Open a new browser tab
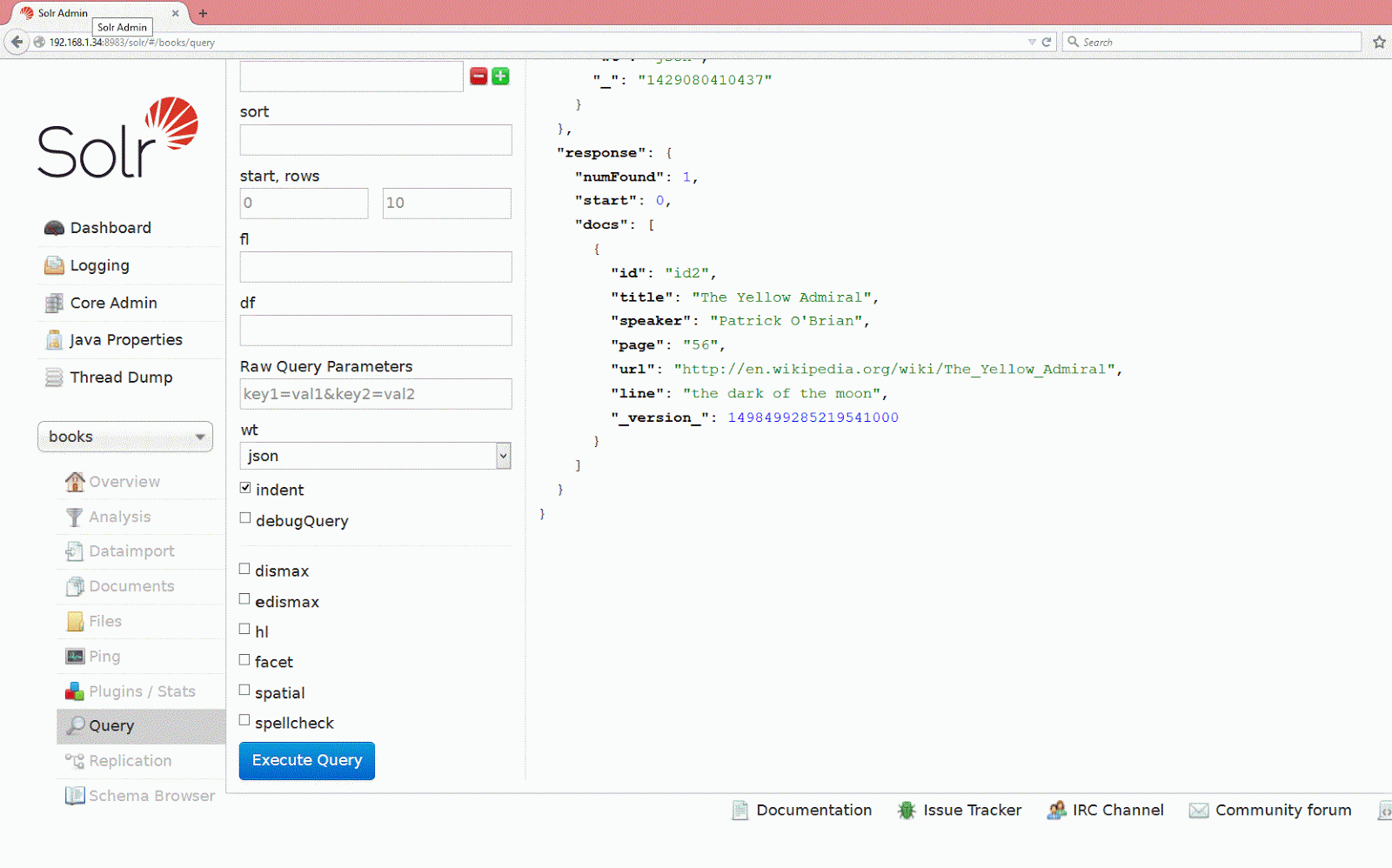 pyautogui.click(x=203, y=13)
